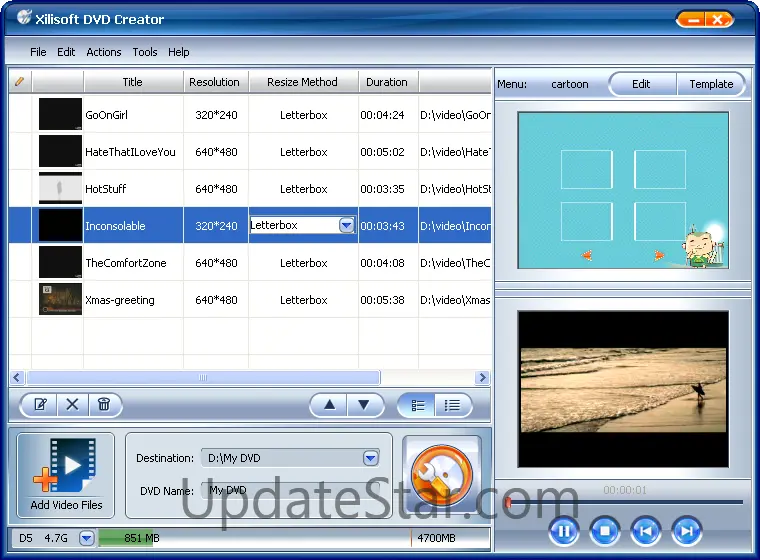The height and width of the screenshot is (560, 760).
Task: Click the right orange arrow in menu preview
Action: (x=659, y=255)
